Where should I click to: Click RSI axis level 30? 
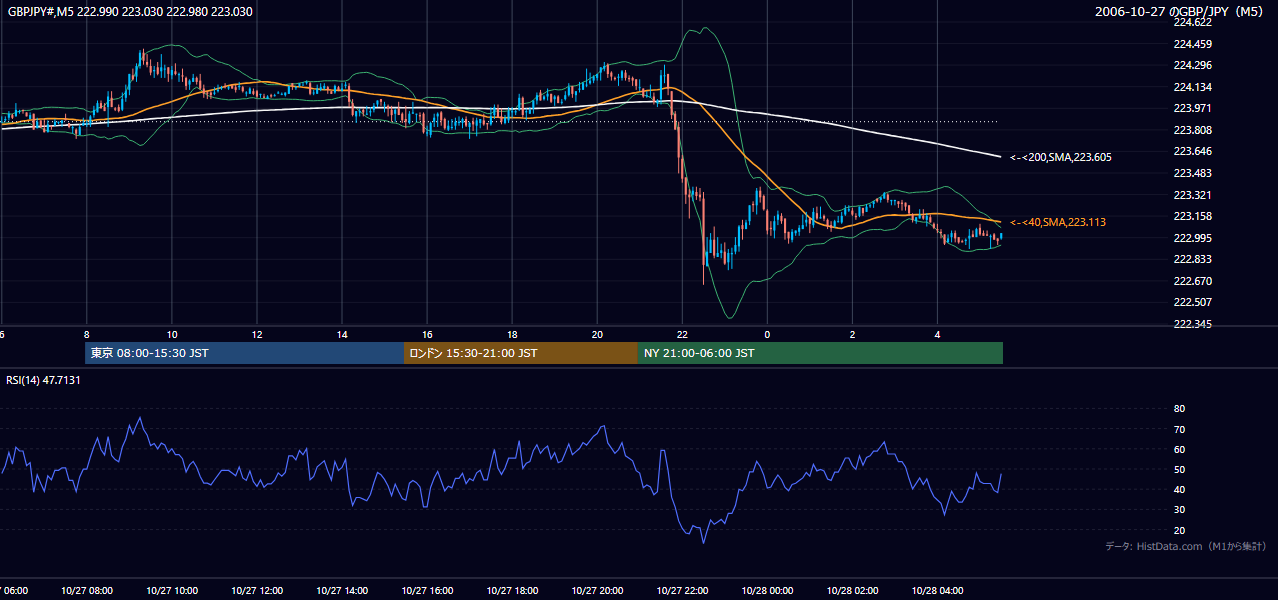click(x=1179, y=510)
